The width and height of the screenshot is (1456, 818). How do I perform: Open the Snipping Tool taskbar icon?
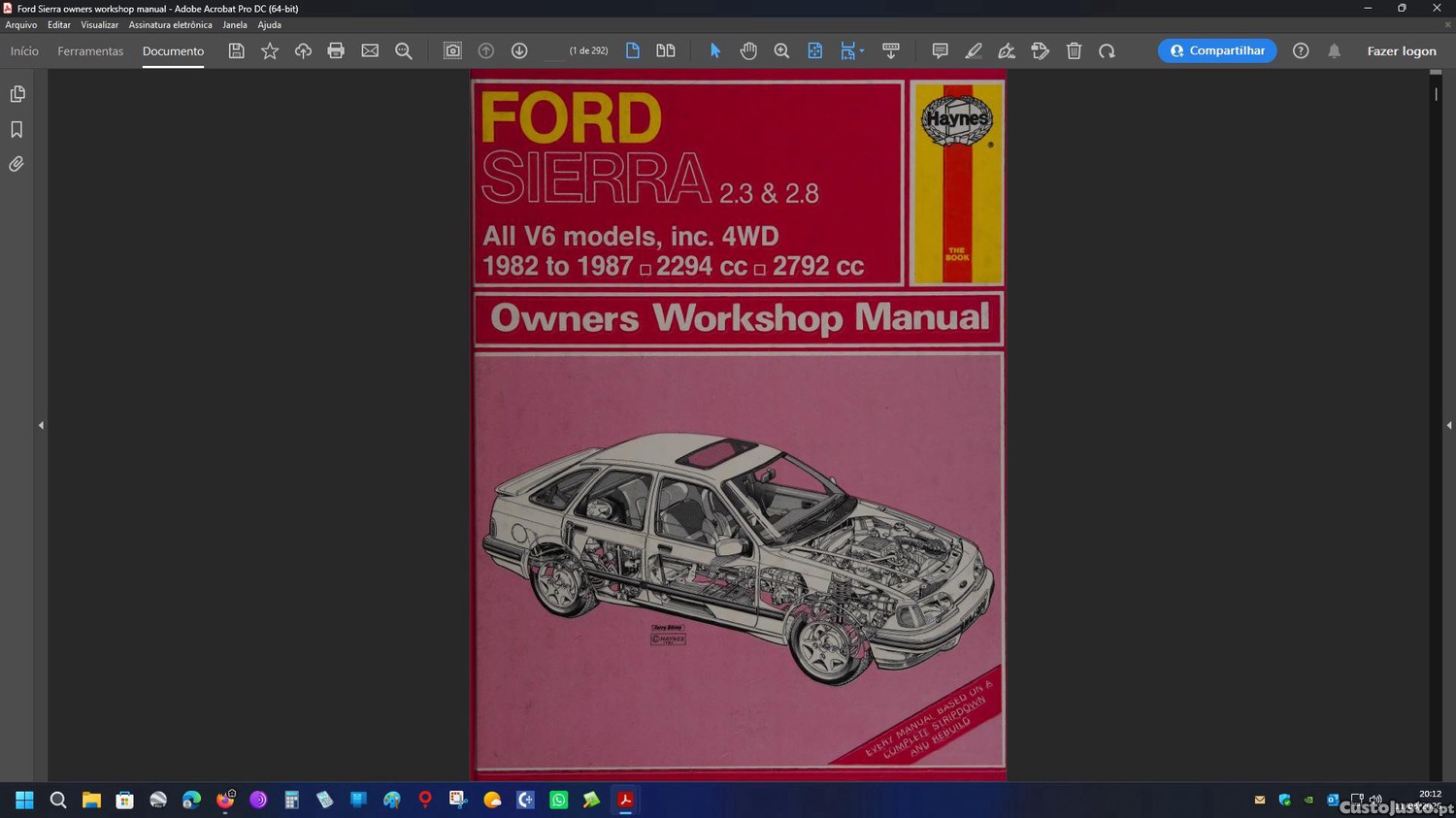click(x=458, y=800)
